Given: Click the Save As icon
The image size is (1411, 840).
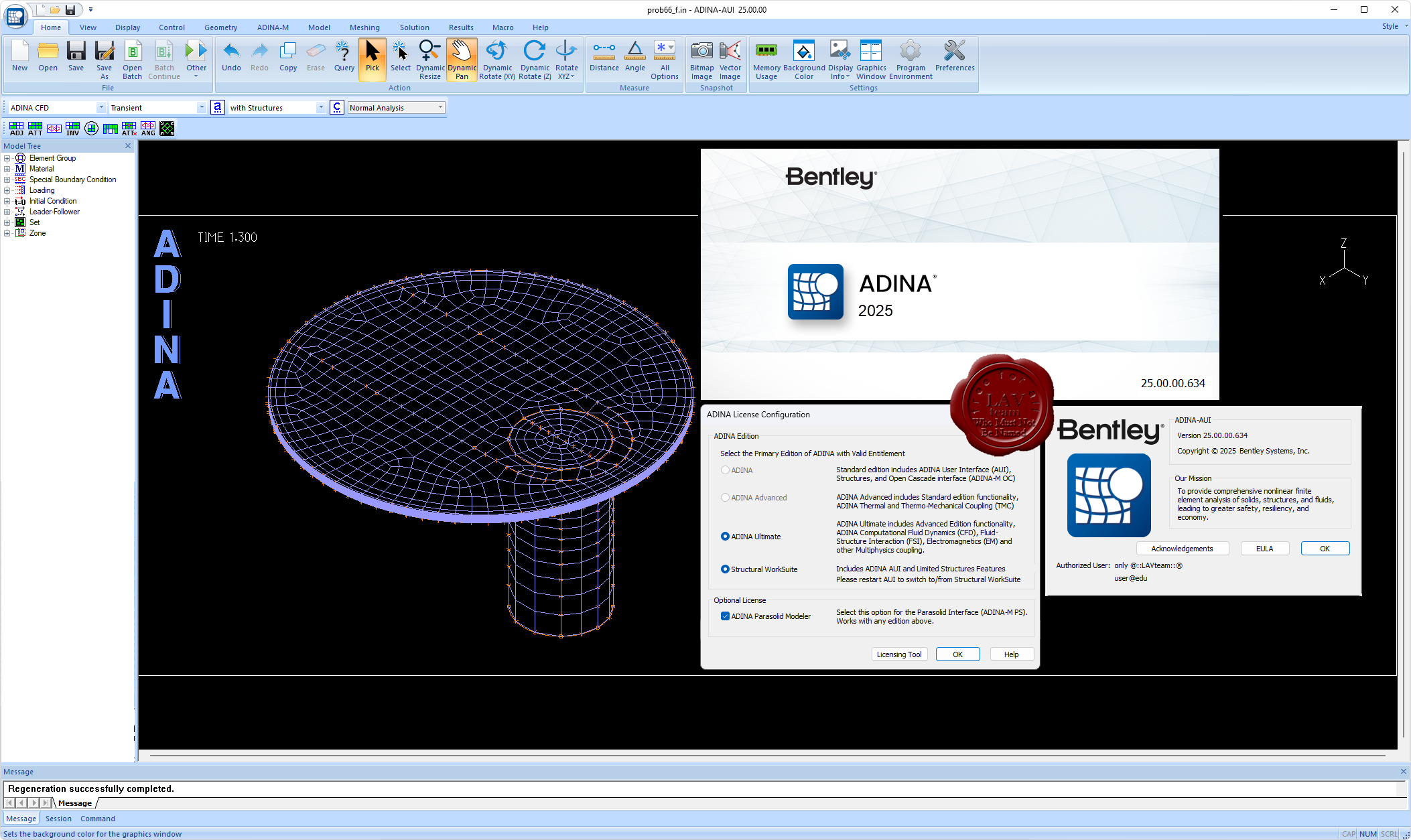Looking at the screenshot, I should [x=104, y=60].
